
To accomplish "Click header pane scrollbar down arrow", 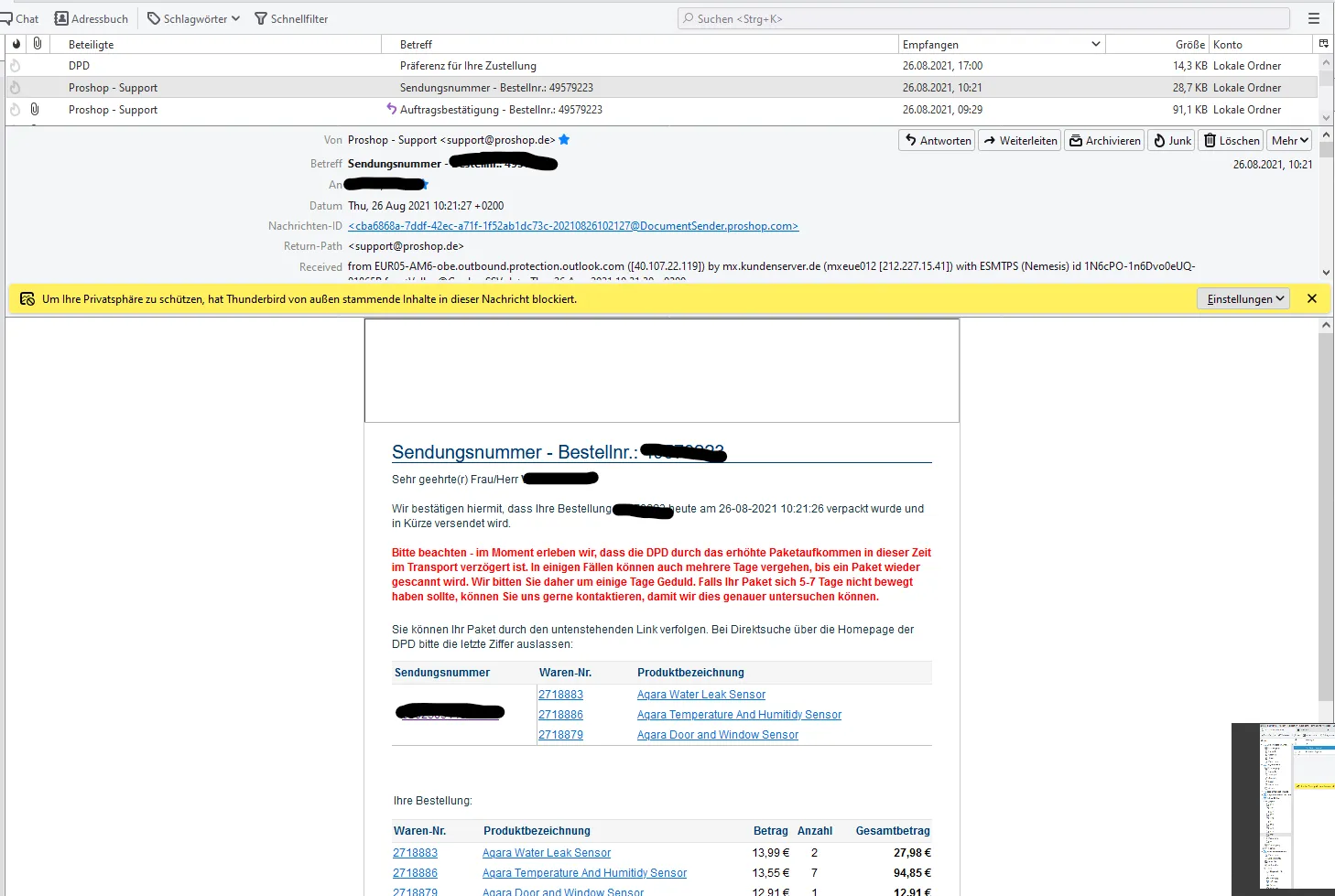I will click(1326, 272).
